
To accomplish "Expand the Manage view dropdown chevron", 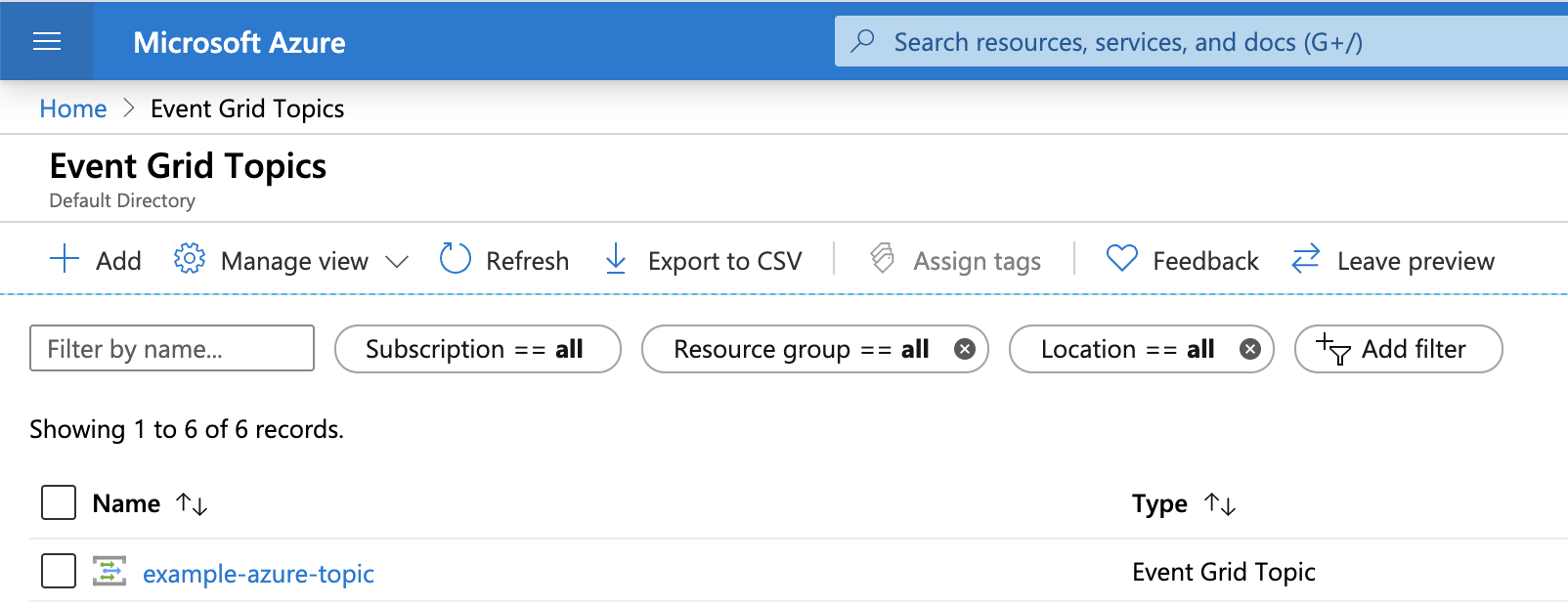I will coord(396,261).
